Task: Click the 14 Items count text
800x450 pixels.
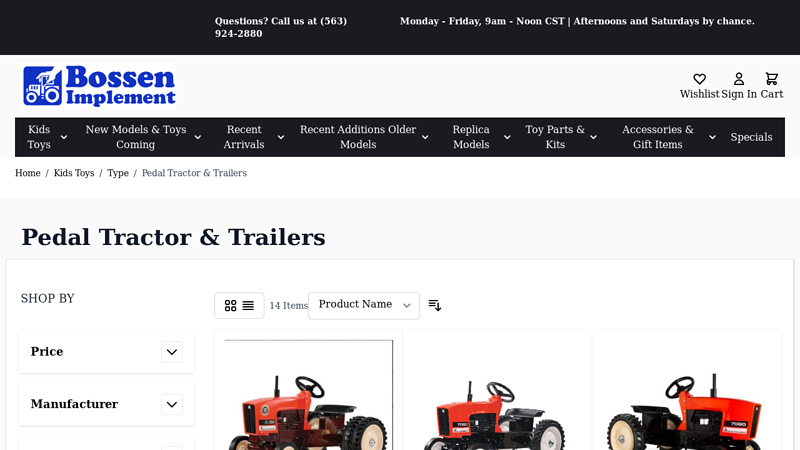Action: click(289, 306)
